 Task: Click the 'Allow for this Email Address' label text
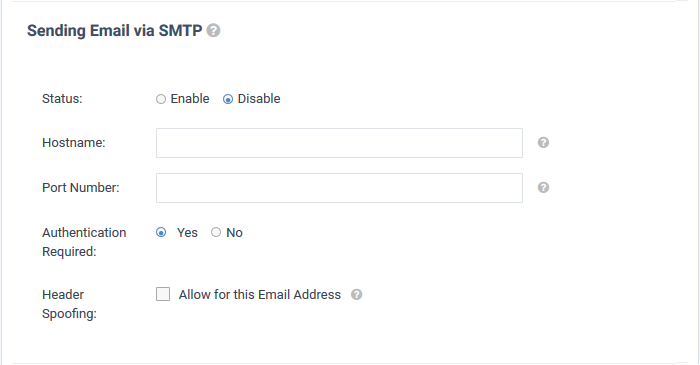pos(260,294)
